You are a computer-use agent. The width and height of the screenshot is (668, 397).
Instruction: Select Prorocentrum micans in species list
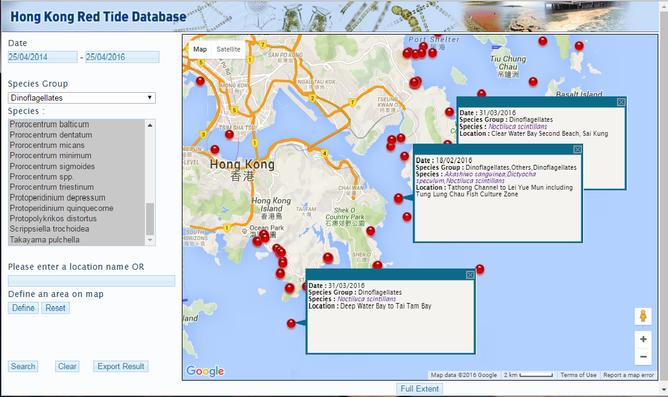[77, 145]
